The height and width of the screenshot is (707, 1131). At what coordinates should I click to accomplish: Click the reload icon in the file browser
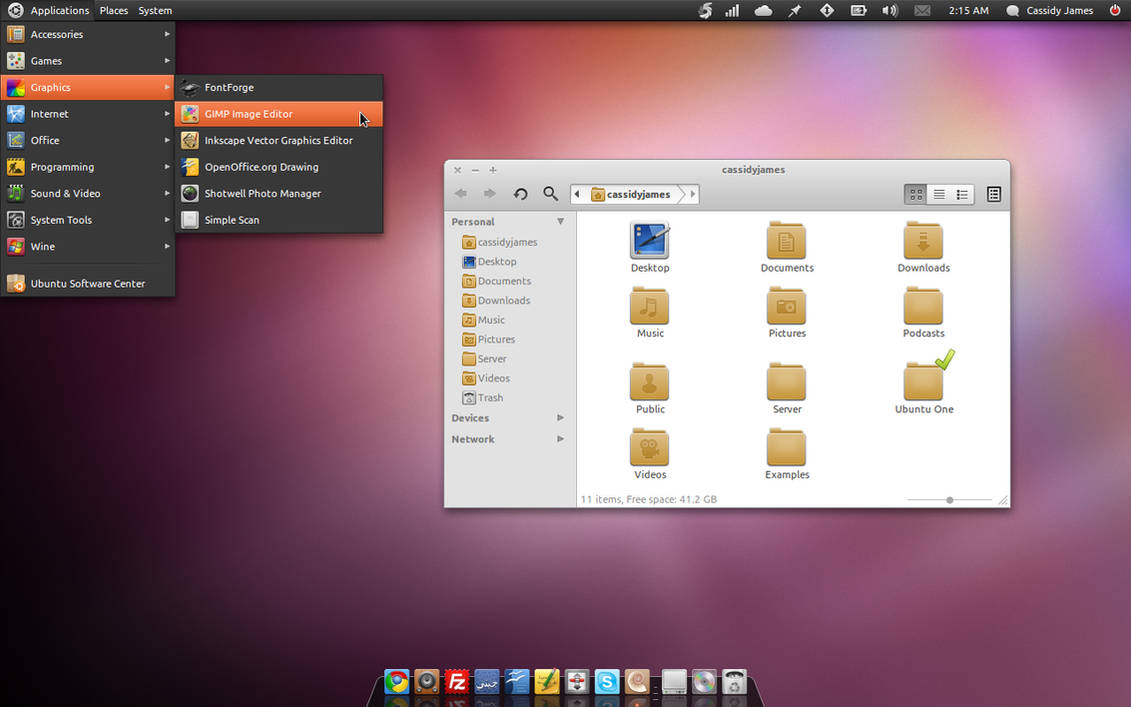[x=520, y=193]
